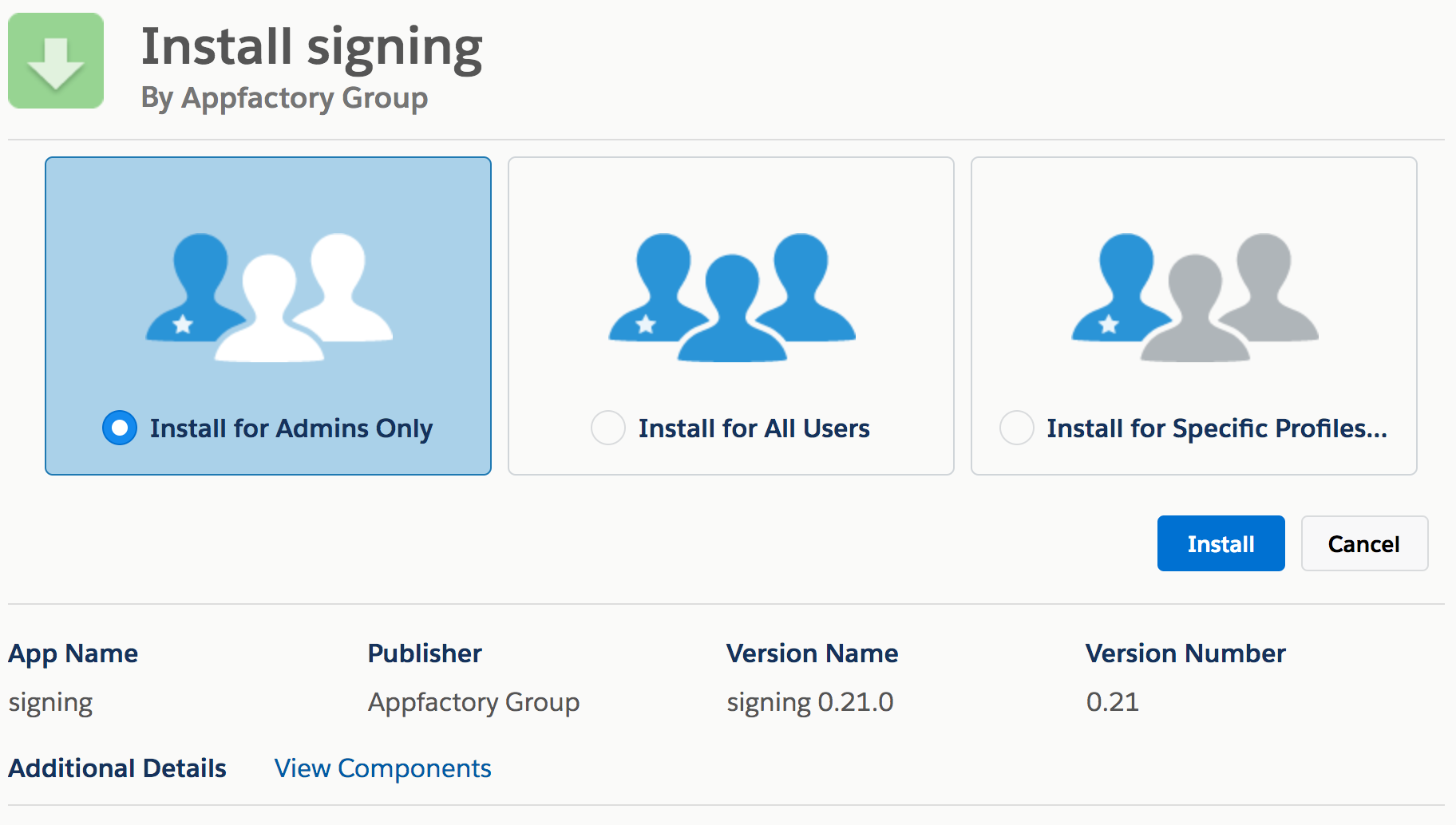Click the All Users three-people illustration

coord(731,297)
